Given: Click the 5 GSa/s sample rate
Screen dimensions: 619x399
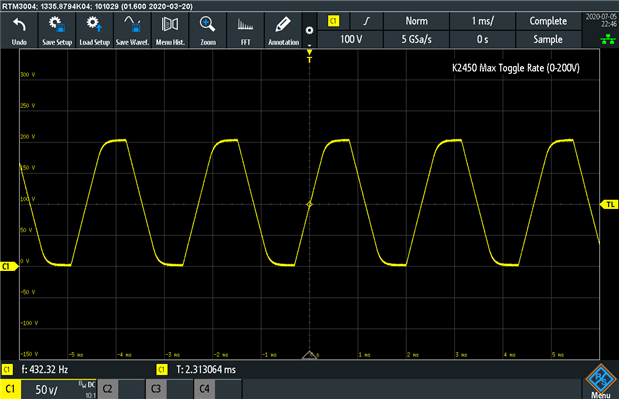Looking at the screenshot, I should tap(416, 39).
